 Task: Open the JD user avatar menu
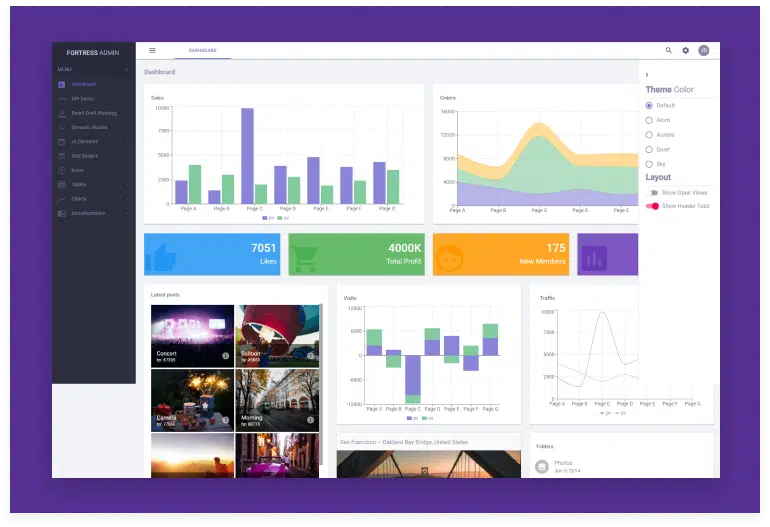[704, 50]
